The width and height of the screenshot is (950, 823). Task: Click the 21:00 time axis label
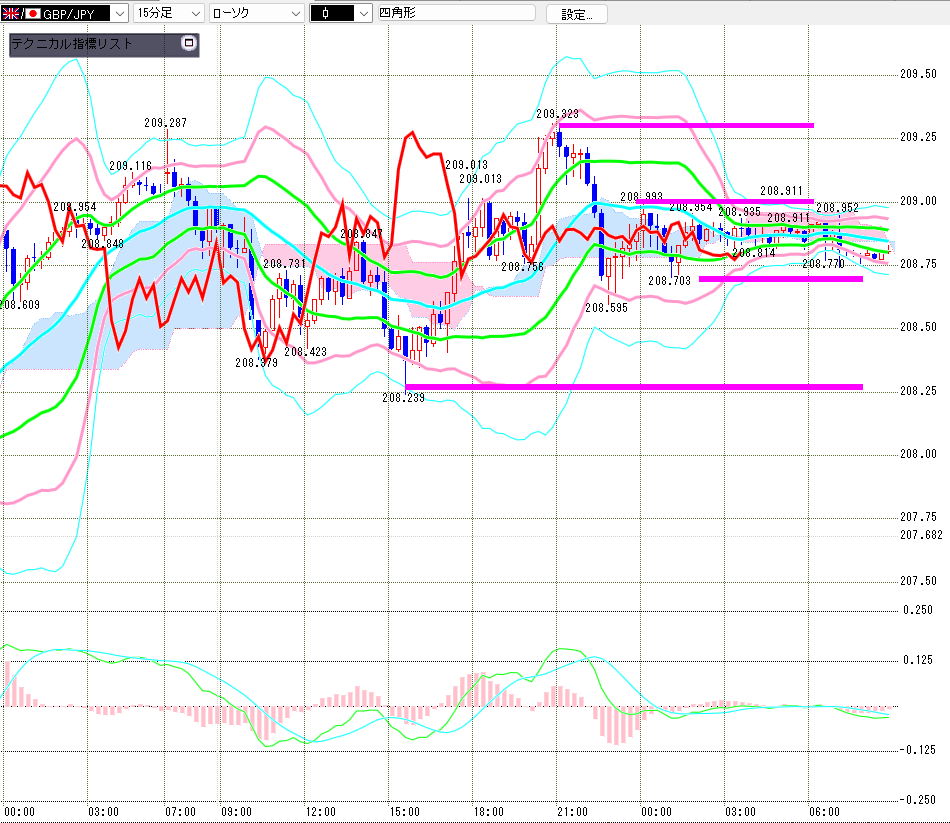point(573,812)
